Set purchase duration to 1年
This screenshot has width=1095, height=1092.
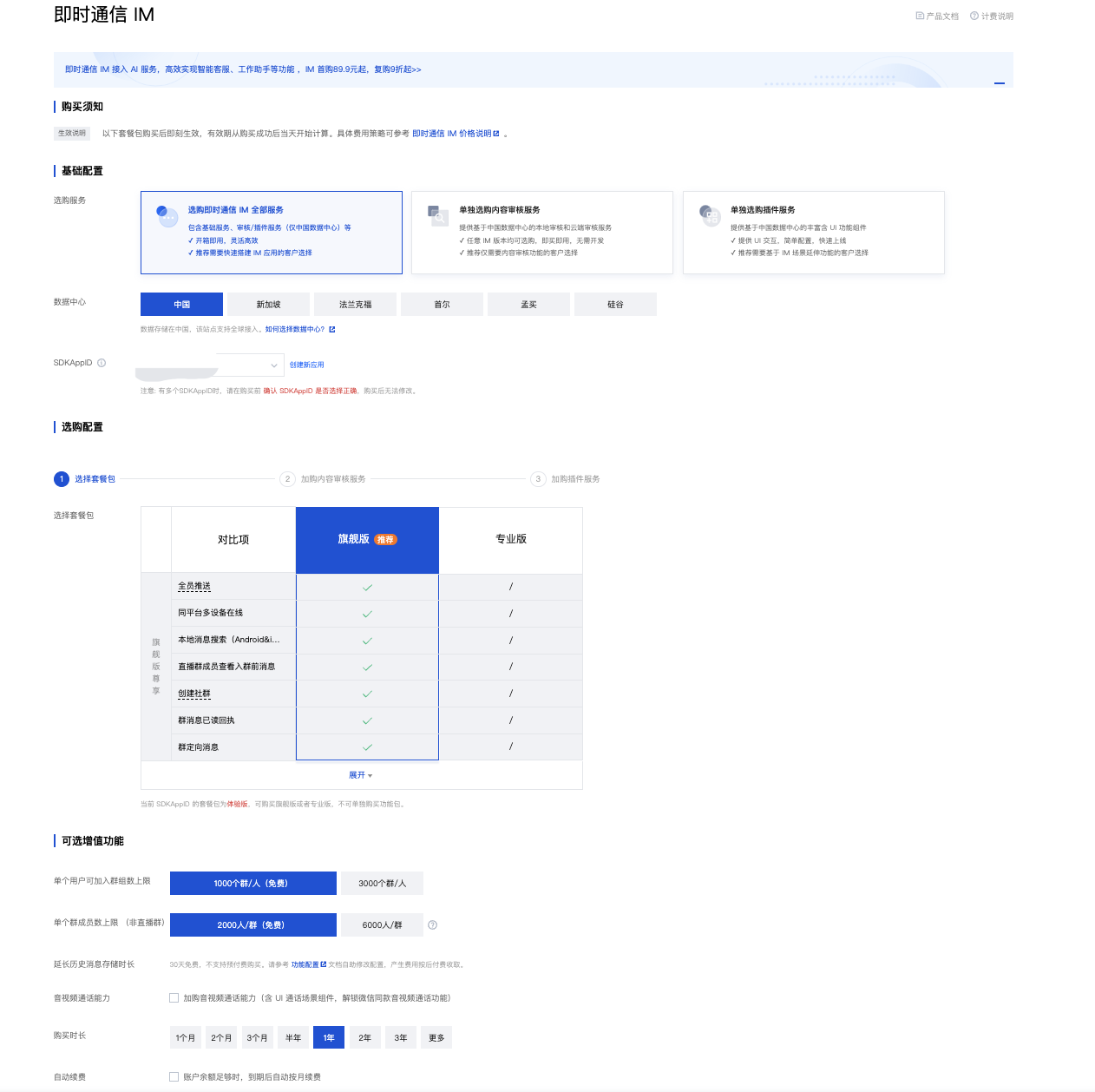329,1038
